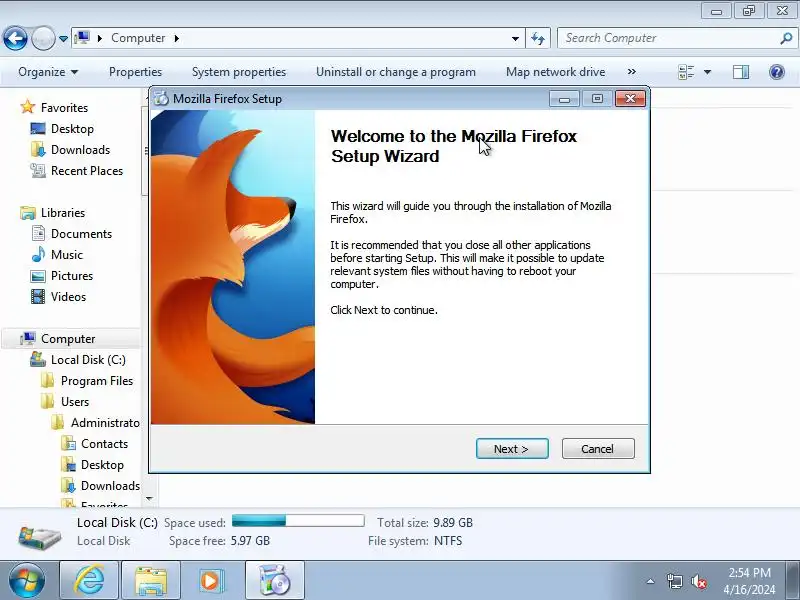Click the 'NTFS' file system value
Image resolution: width=800 pixels, height=600 pixels.
448,541
